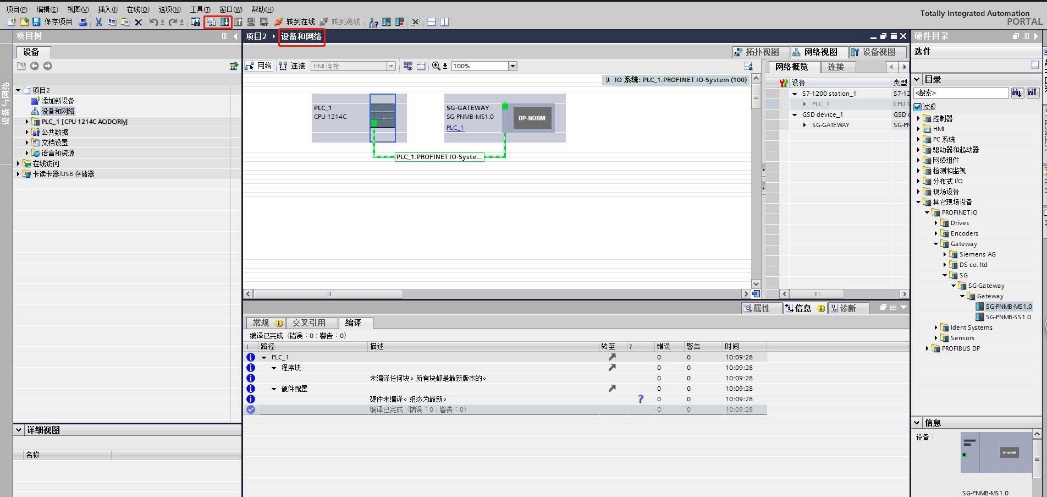Select the 连接 tab in overview
Viewport: 1047px width, 497px height.
(837, 67)
